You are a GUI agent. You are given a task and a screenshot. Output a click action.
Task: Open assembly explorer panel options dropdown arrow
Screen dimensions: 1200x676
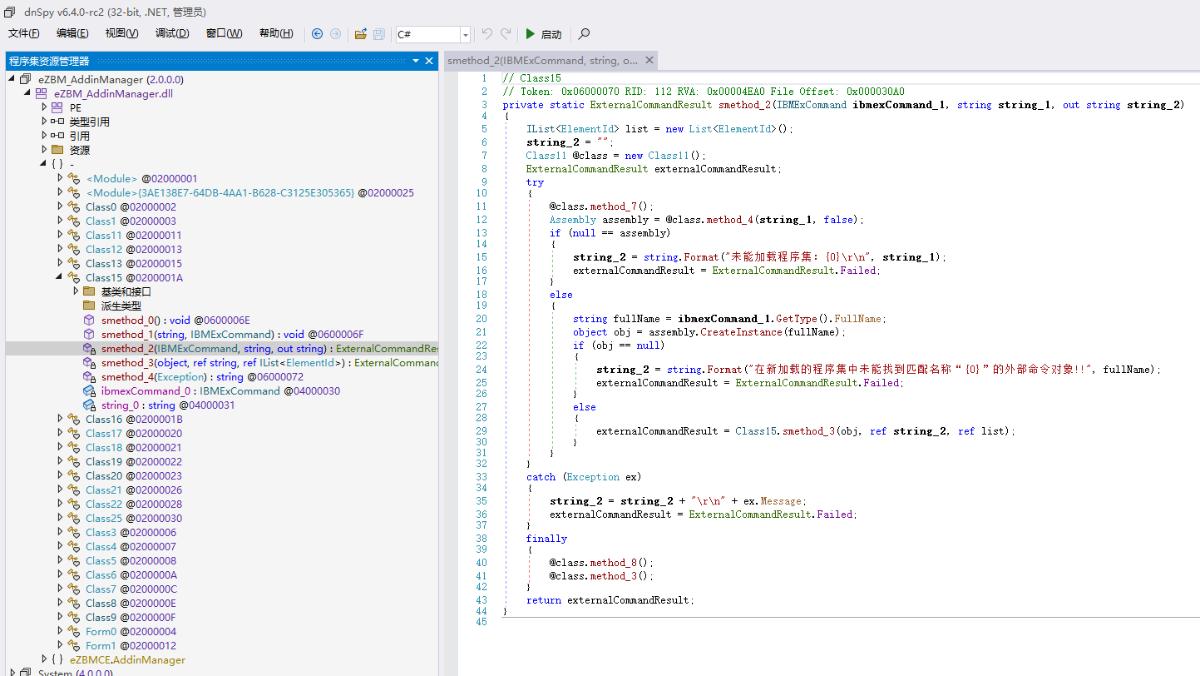coord(416,61)
